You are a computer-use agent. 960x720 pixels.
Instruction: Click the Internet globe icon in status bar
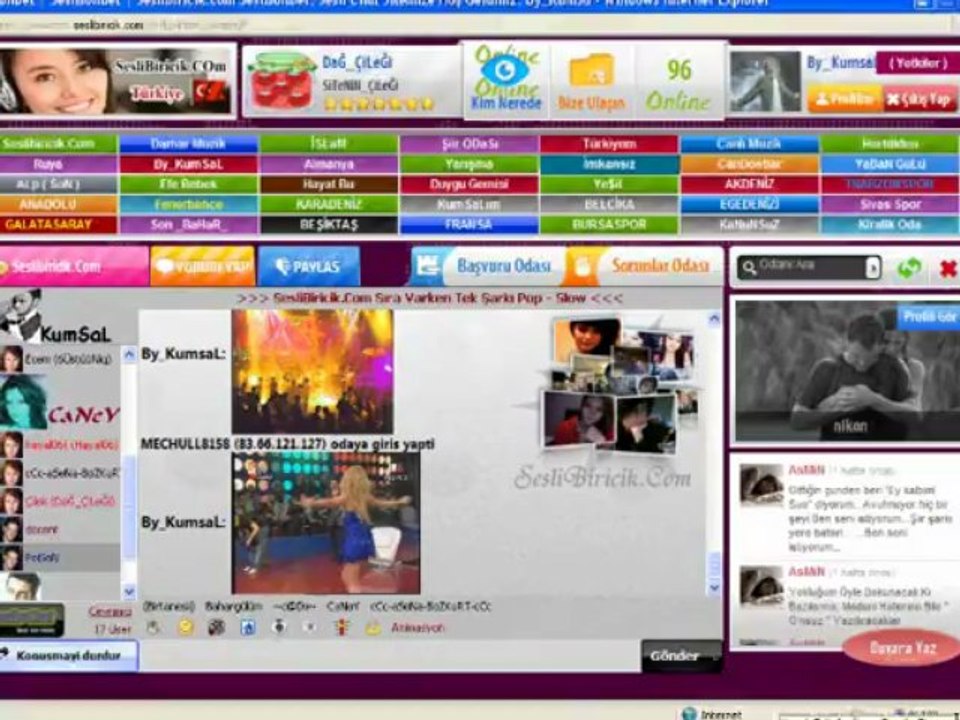(689, 713)
